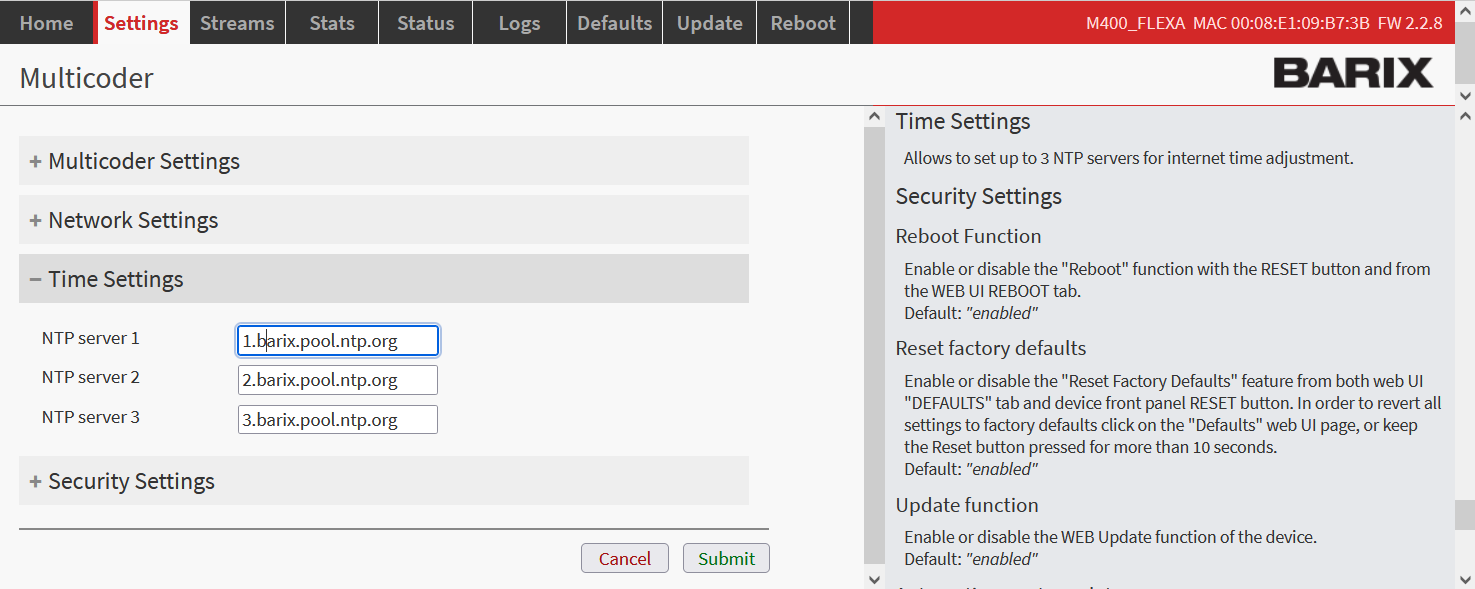Screen dimensions: 1475x589
Task: Click the NTP server 1 field
Action: point(338,341)
